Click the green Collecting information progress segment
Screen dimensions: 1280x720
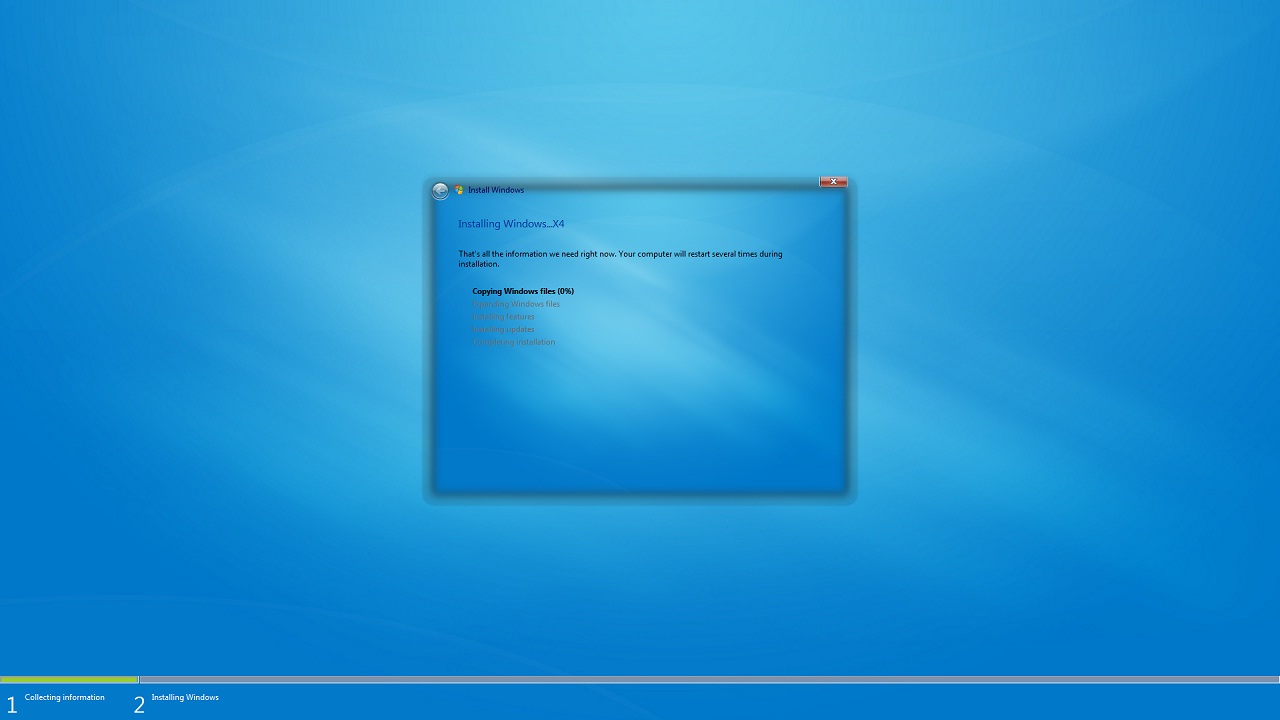tap(69, 680)
